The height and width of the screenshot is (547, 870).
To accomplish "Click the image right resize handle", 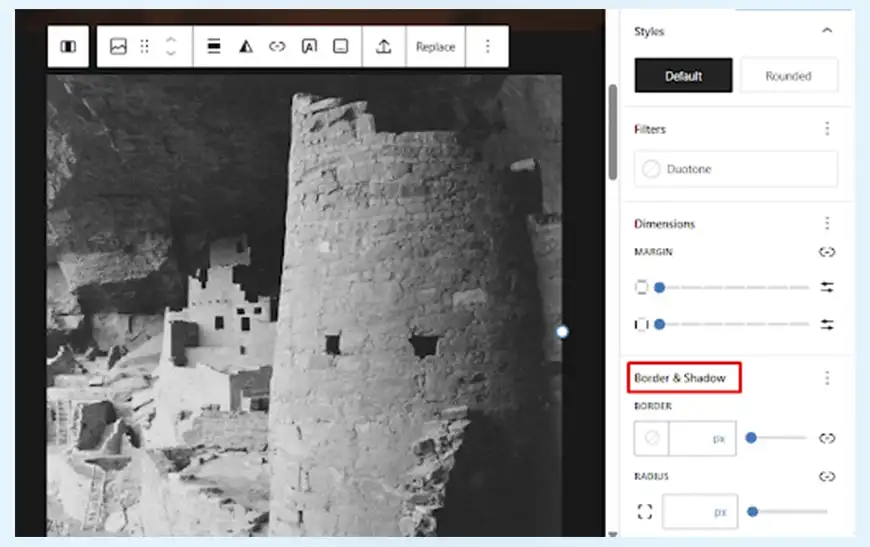I will [562, 332].
